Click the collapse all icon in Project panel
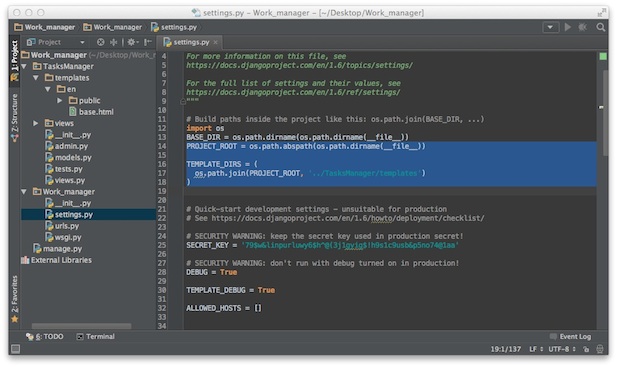 tap(114, 42)
